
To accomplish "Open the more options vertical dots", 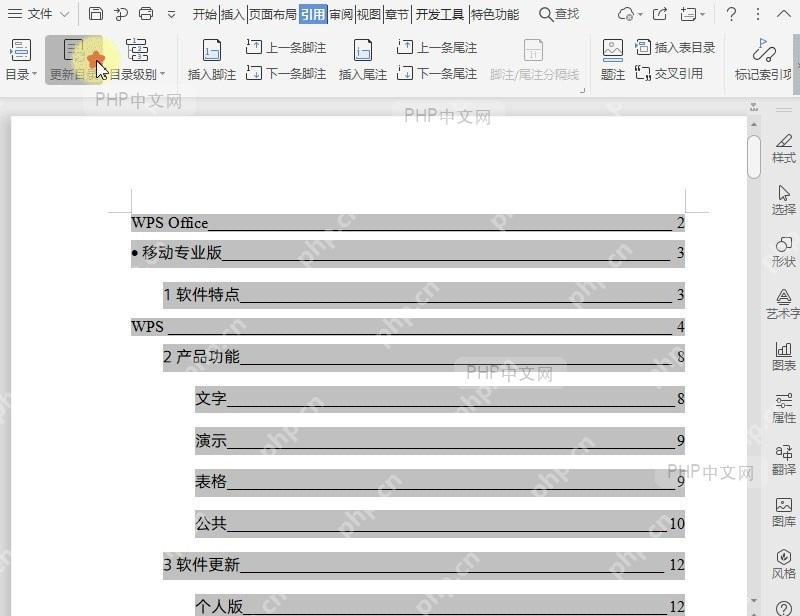I will [758, 14].
